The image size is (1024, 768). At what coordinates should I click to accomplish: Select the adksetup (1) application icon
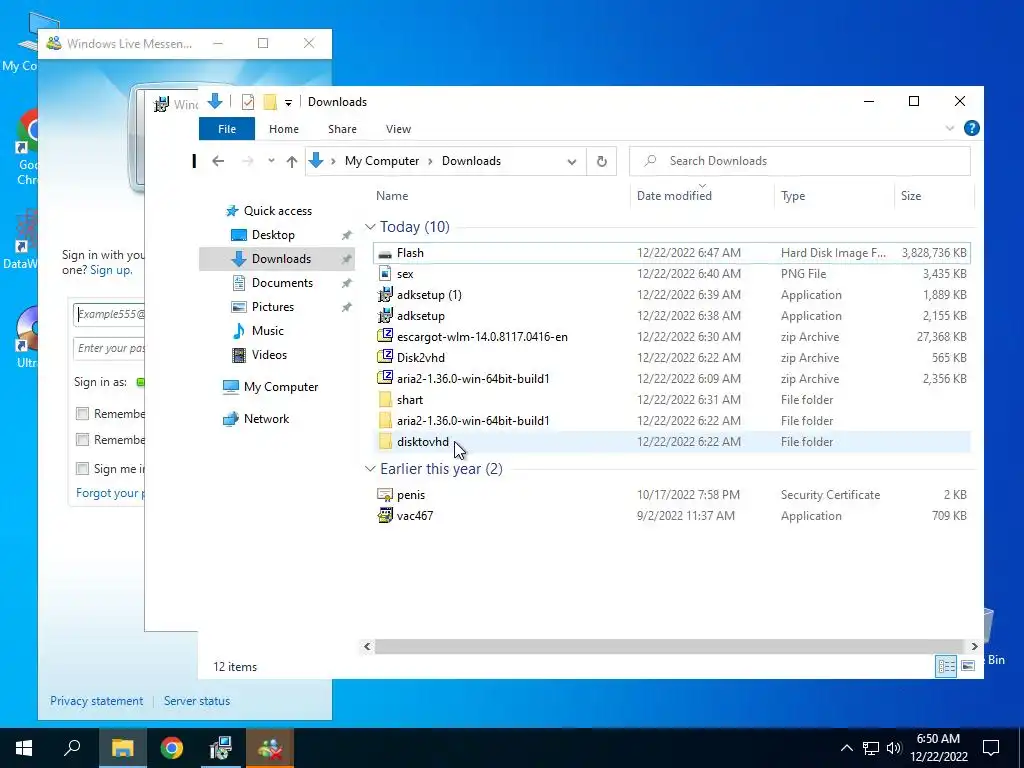(385, 295)
